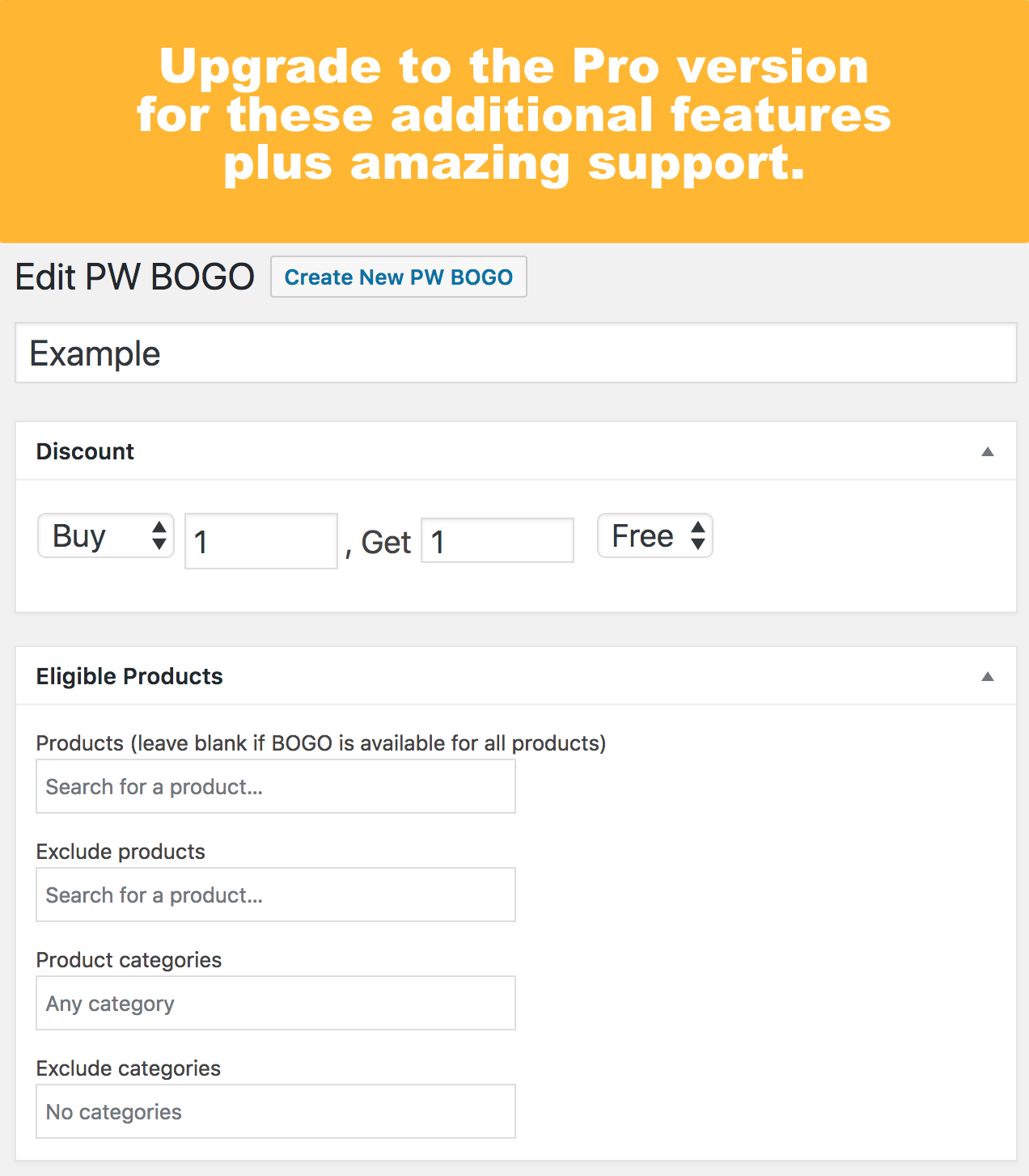Open the Buy dropdown

pos(105,536)
